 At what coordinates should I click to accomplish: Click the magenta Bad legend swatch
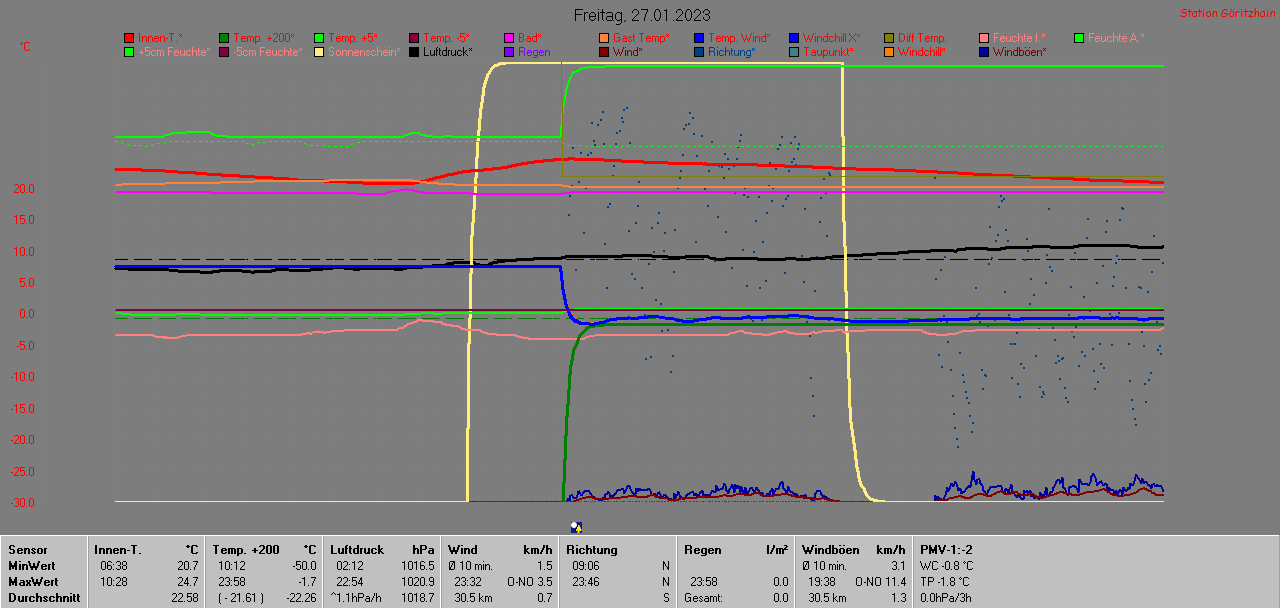[509, 38]
